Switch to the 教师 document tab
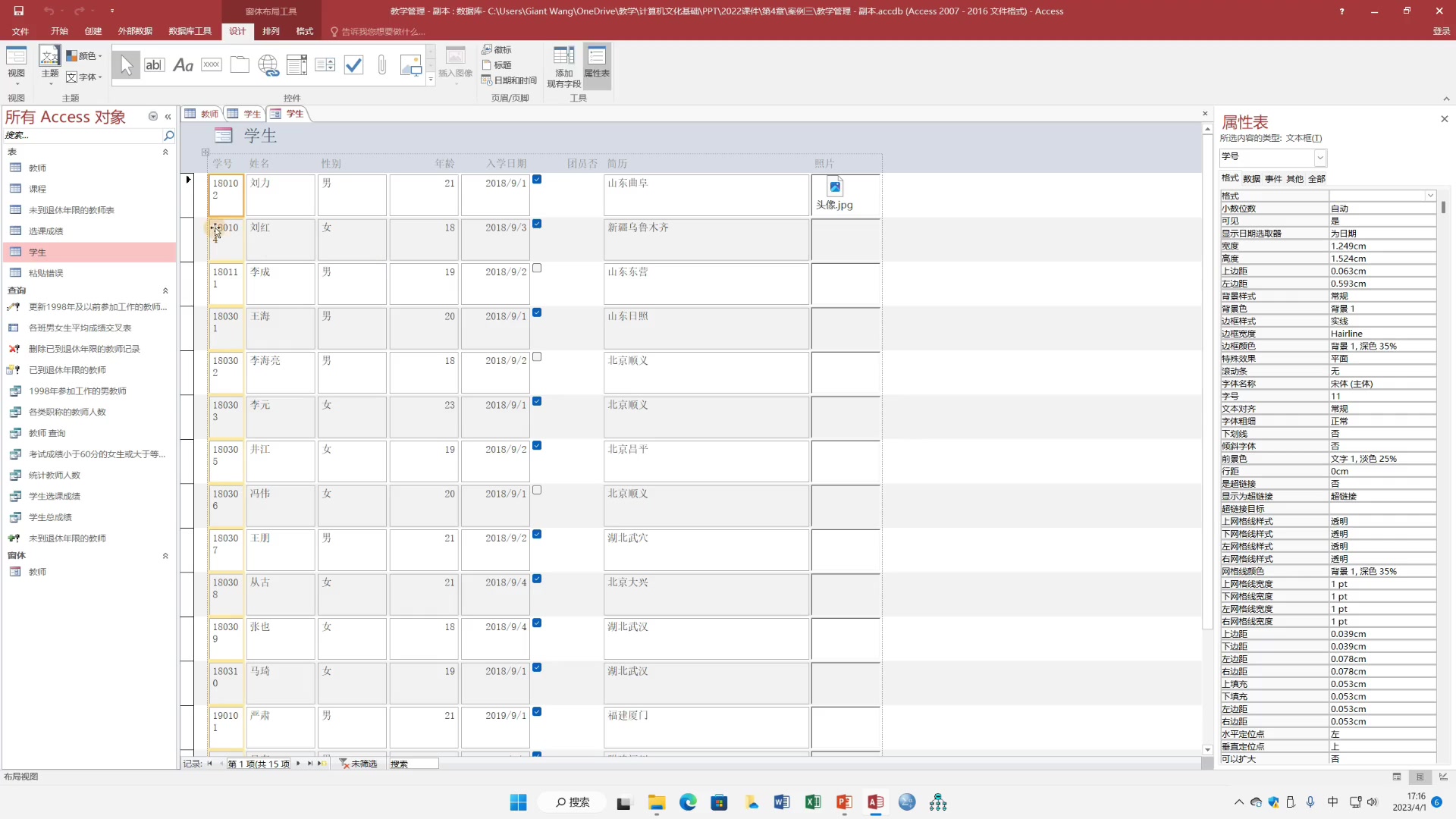Image resolution: width=1456 pixels, height=819 pixels. 202,114
